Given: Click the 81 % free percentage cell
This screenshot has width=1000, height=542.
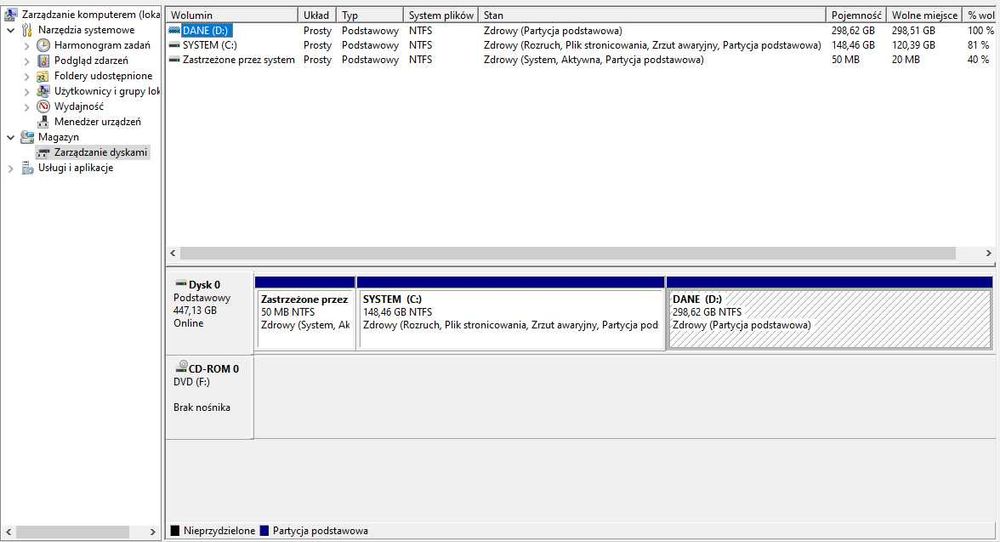Looking at the screenshot, I should [978, 45].
